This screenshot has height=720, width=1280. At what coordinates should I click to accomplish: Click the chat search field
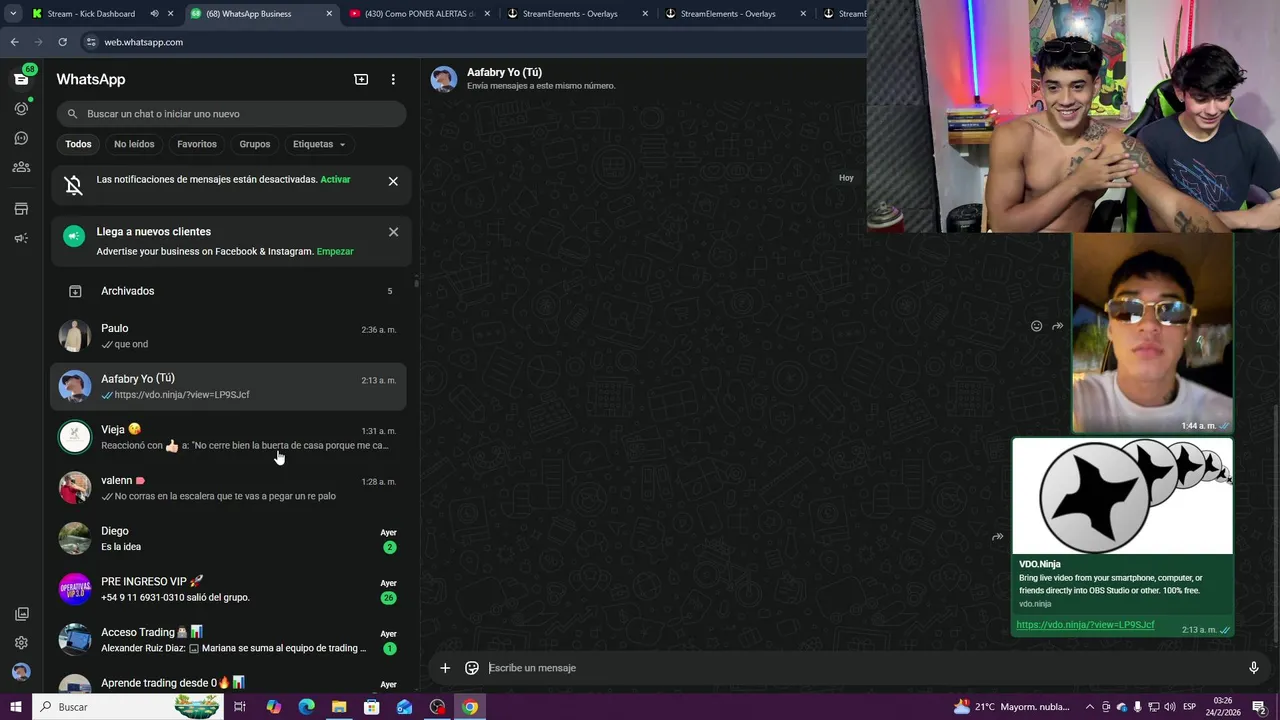tap(231, 114)
